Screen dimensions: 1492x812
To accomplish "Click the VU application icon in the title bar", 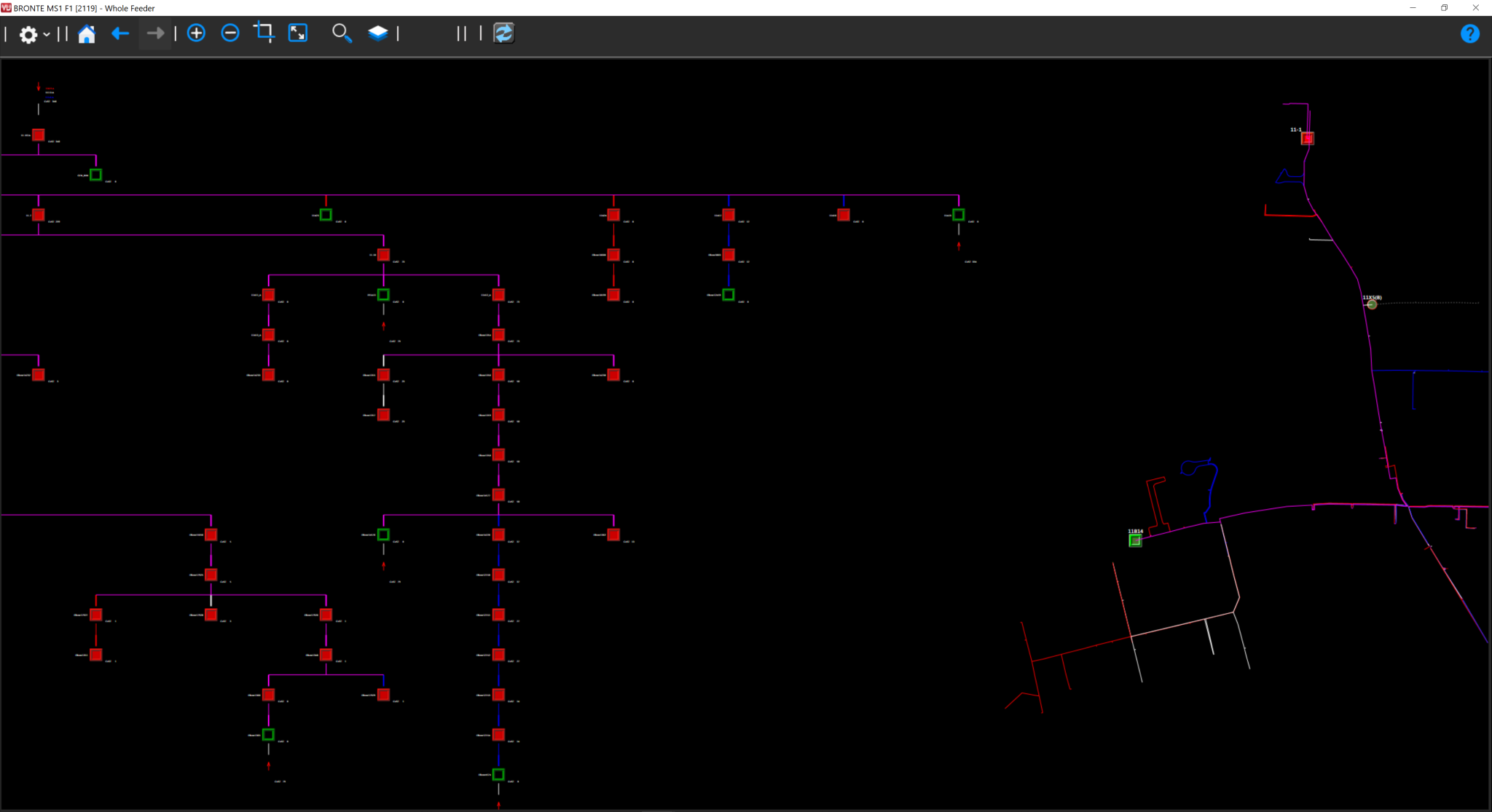I will coord(7,8).
